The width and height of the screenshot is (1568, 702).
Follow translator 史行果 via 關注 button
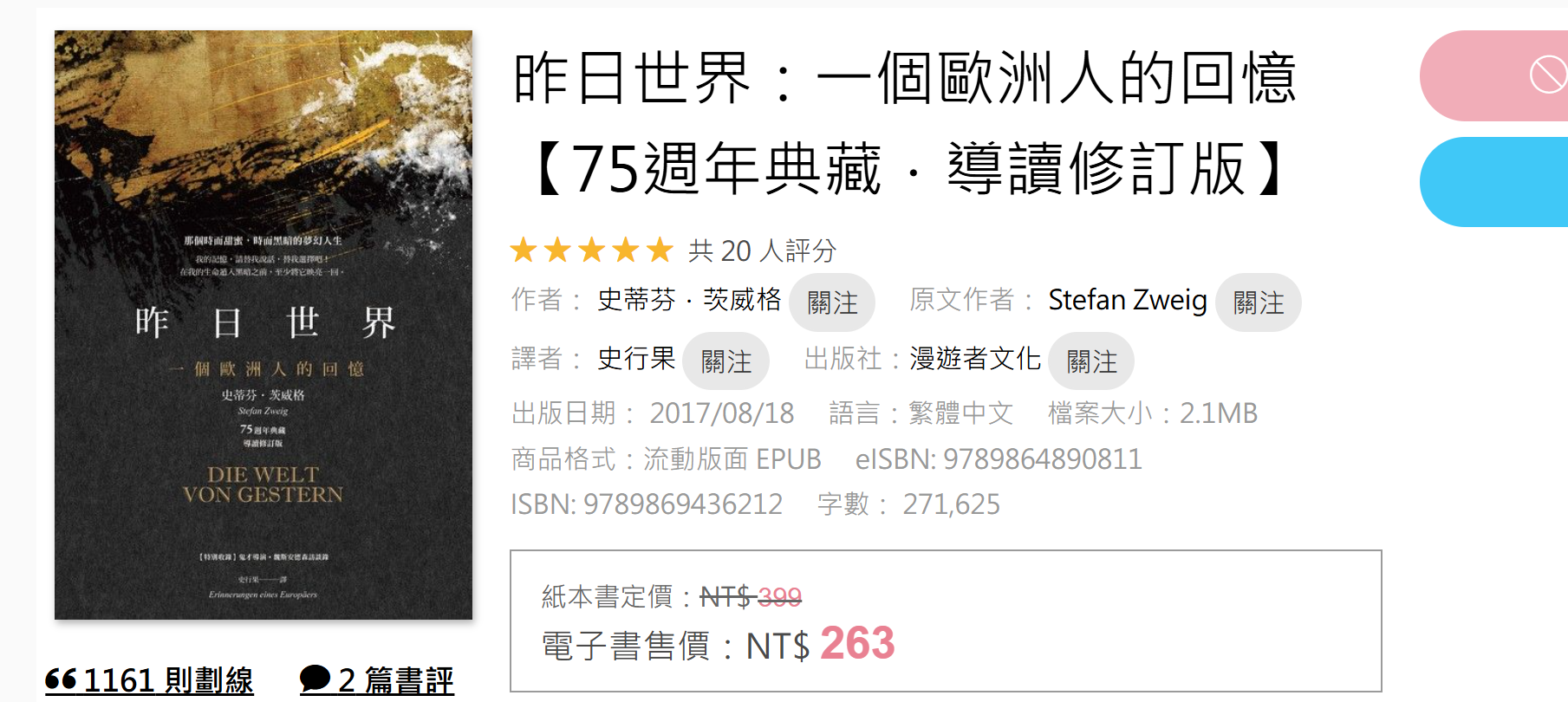(x=726, y=361)
